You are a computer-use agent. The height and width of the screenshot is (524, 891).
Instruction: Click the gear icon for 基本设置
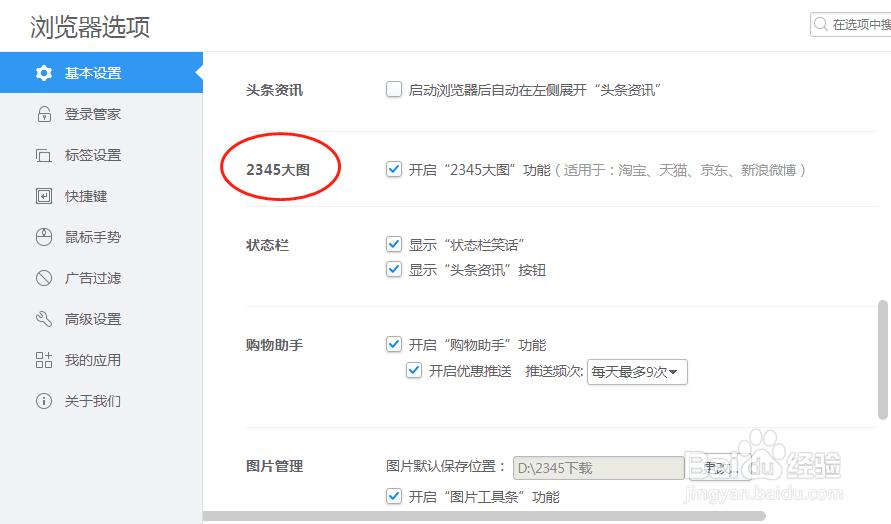point(44,73)
